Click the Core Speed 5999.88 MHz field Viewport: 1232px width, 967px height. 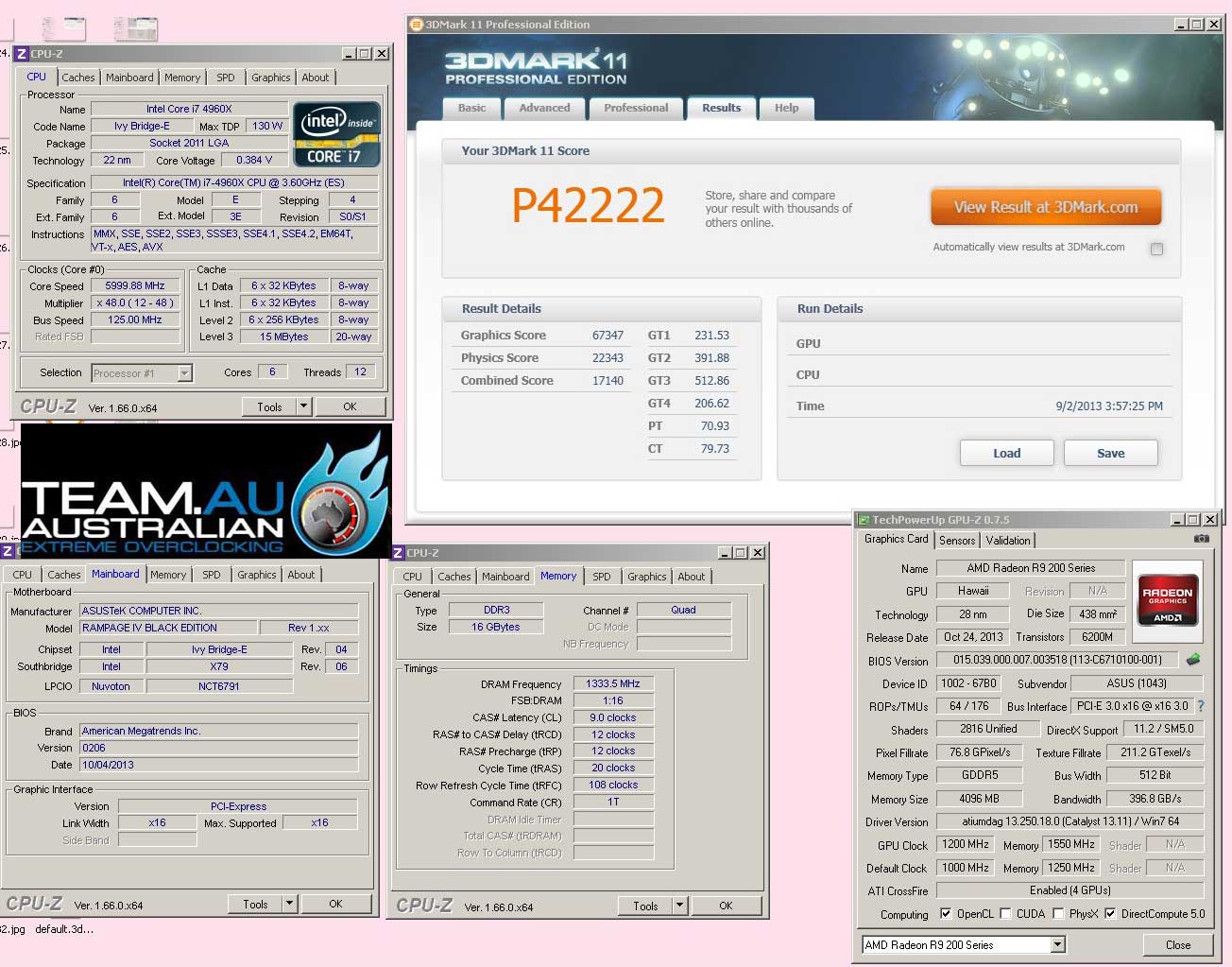[135, 285]
